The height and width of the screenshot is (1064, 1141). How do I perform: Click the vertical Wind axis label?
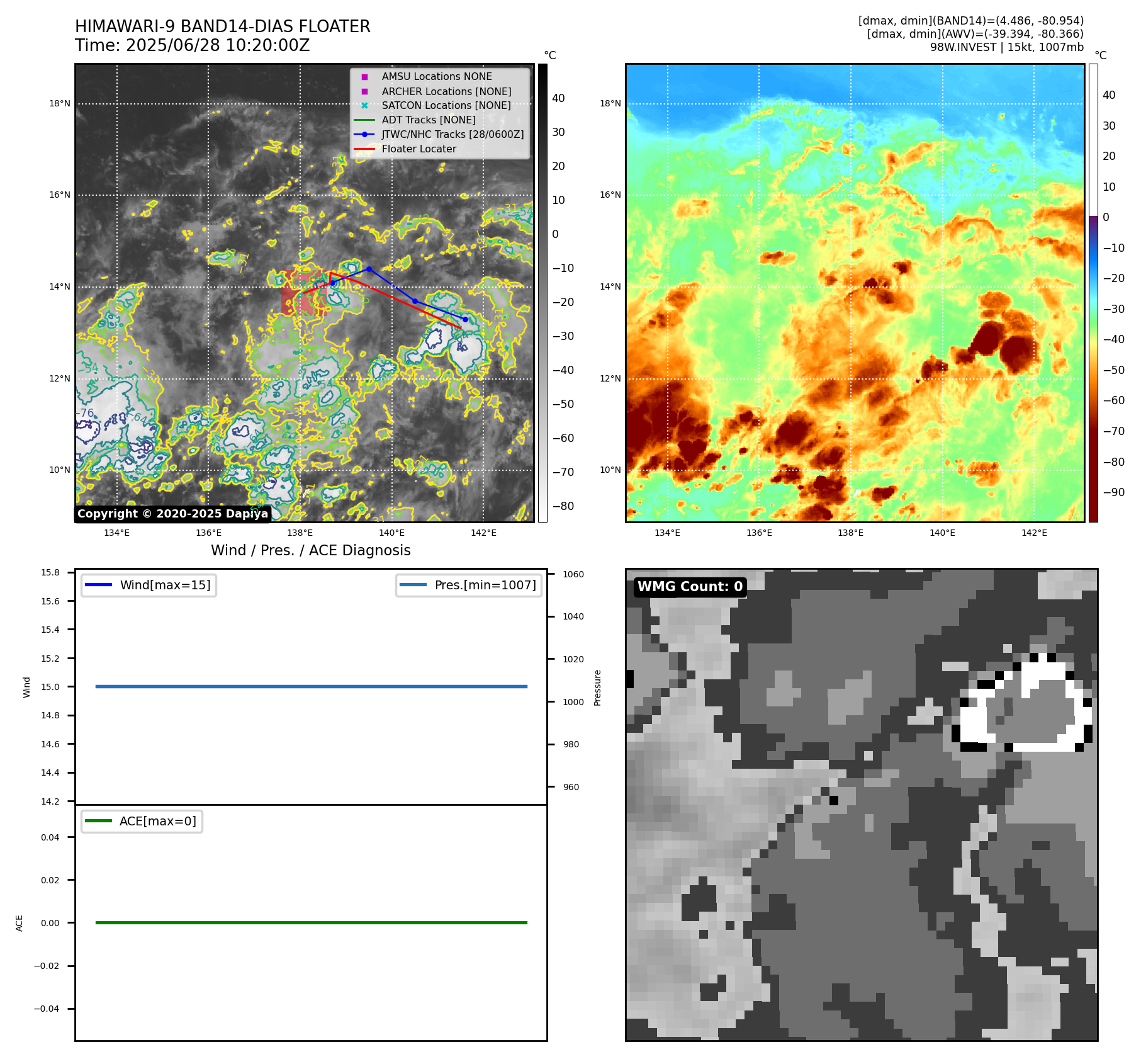[x=26, y=687]
